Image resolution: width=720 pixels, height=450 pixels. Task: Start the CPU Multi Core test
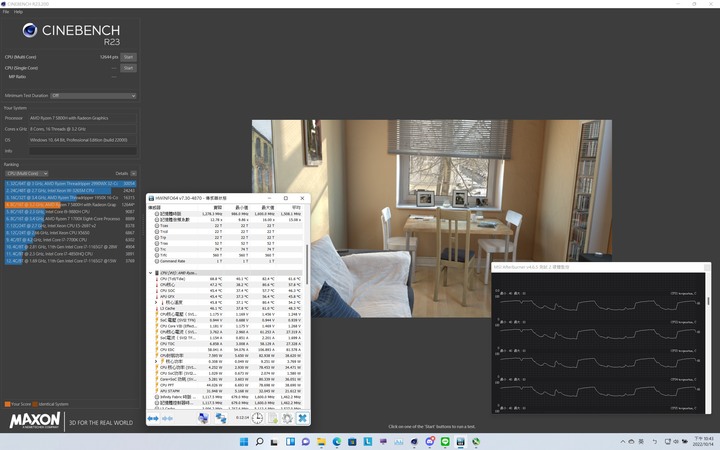point(129,57)
